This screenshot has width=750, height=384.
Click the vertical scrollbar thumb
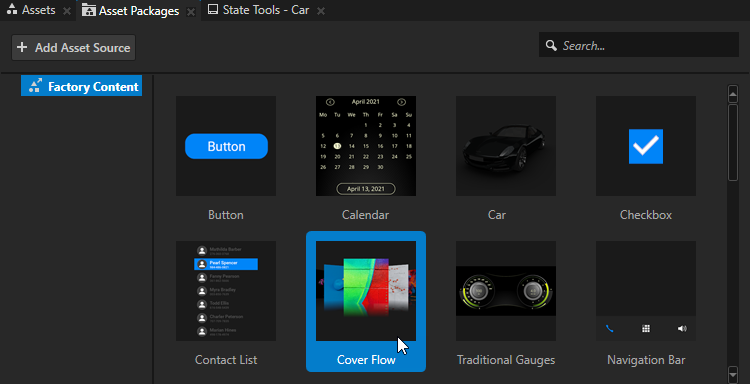coord(733,143)
